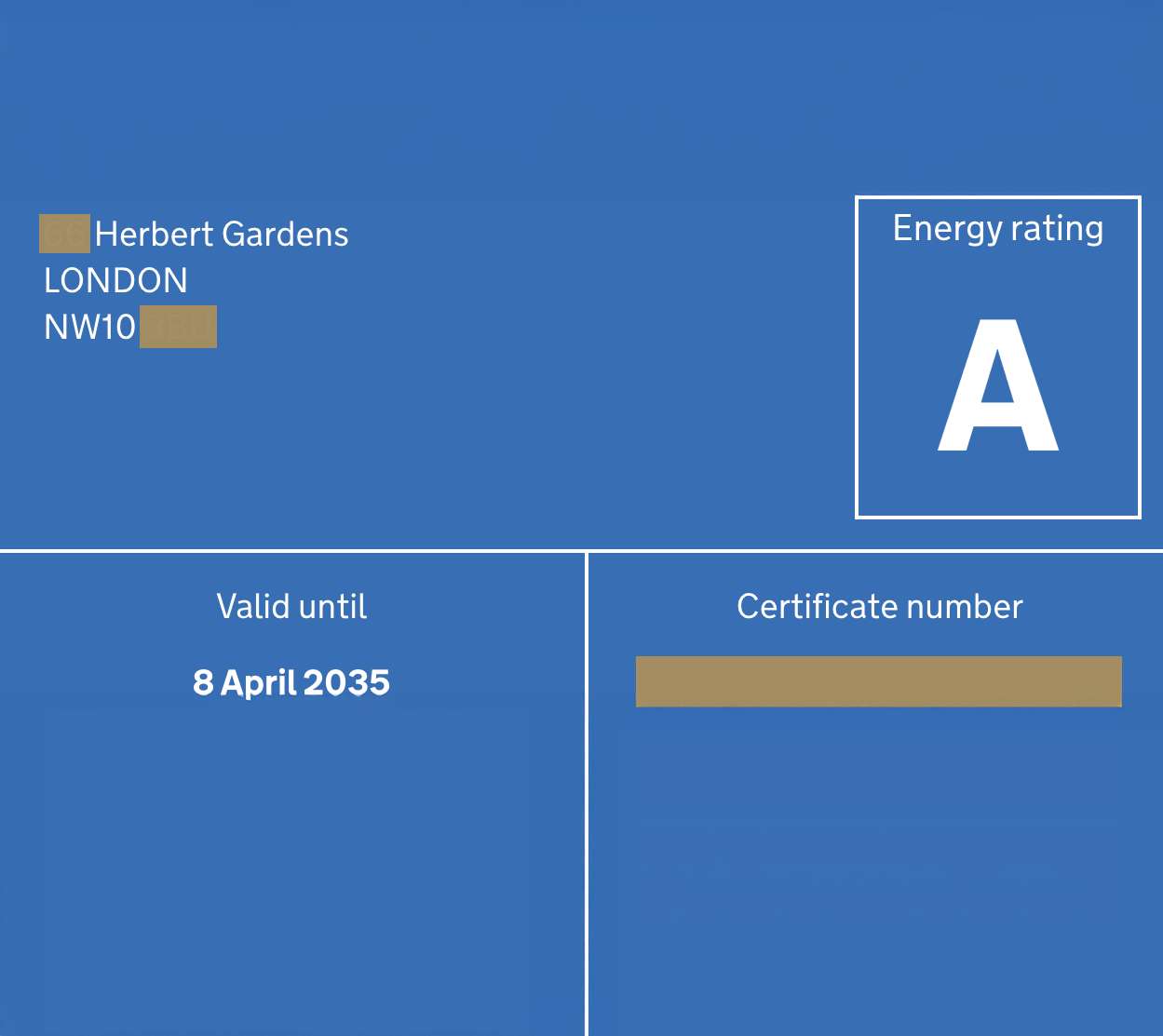Click the 'NW10' postcode text

pos(90,327)
